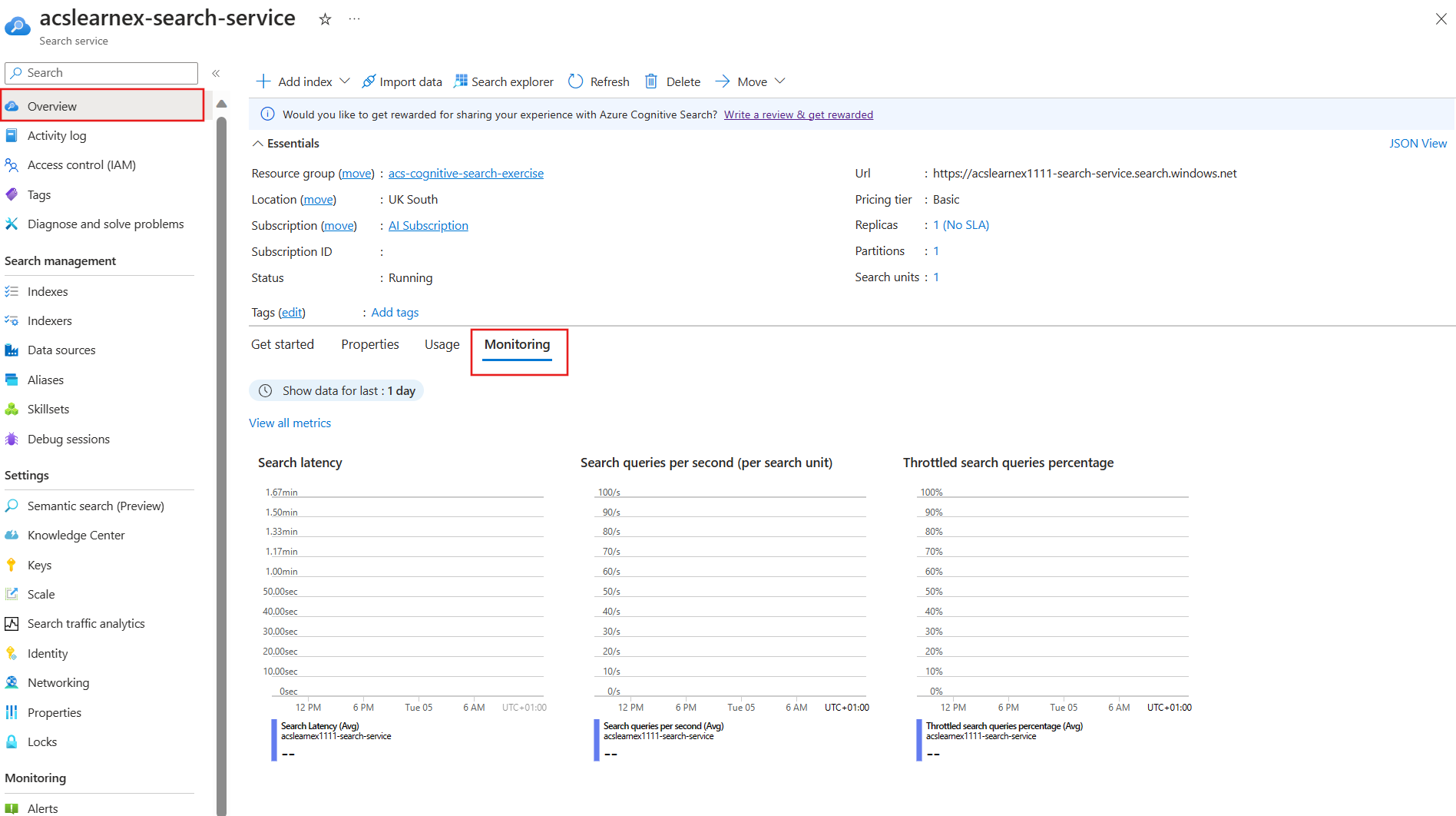Click the Aliases icon
The image size is (1456, 816).
pyautogui.click(x=12, y=380)
